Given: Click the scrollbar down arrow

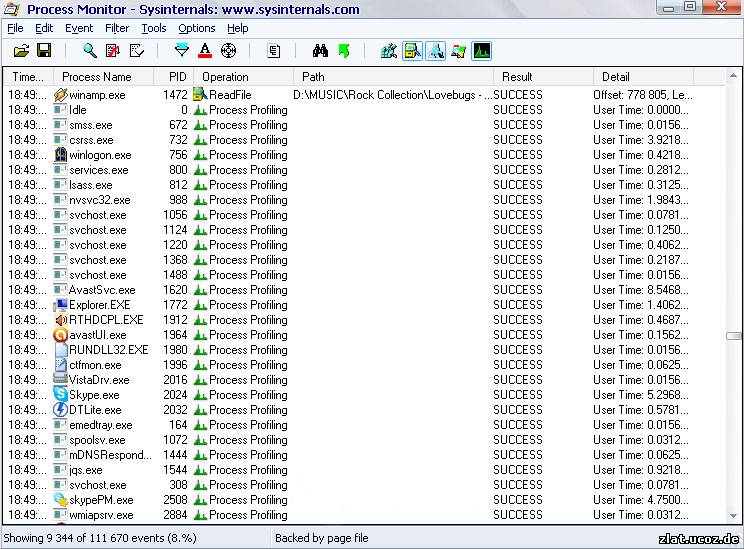Looking at the screenshot, I should click(x=733, y=515).
